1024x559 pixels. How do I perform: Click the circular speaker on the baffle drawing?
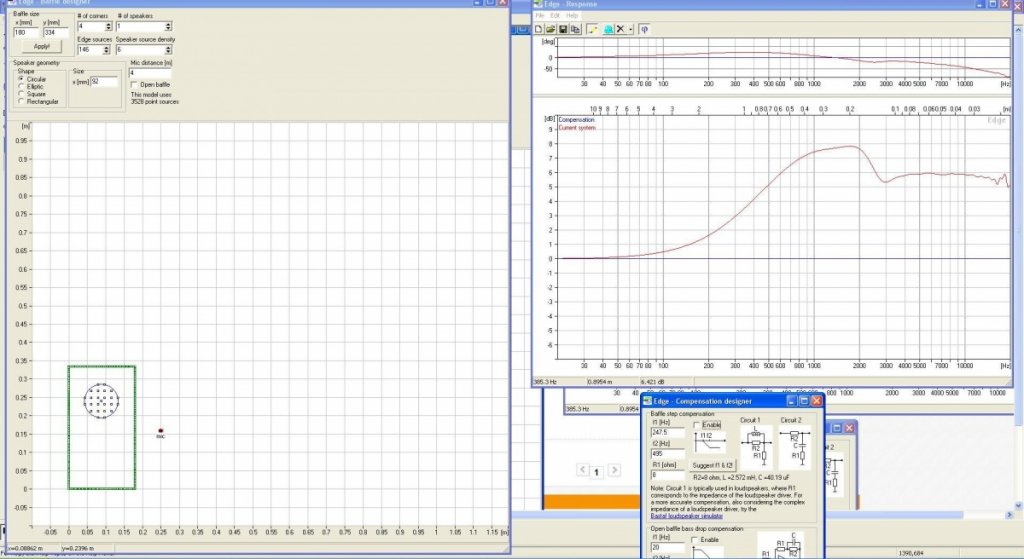101,400
